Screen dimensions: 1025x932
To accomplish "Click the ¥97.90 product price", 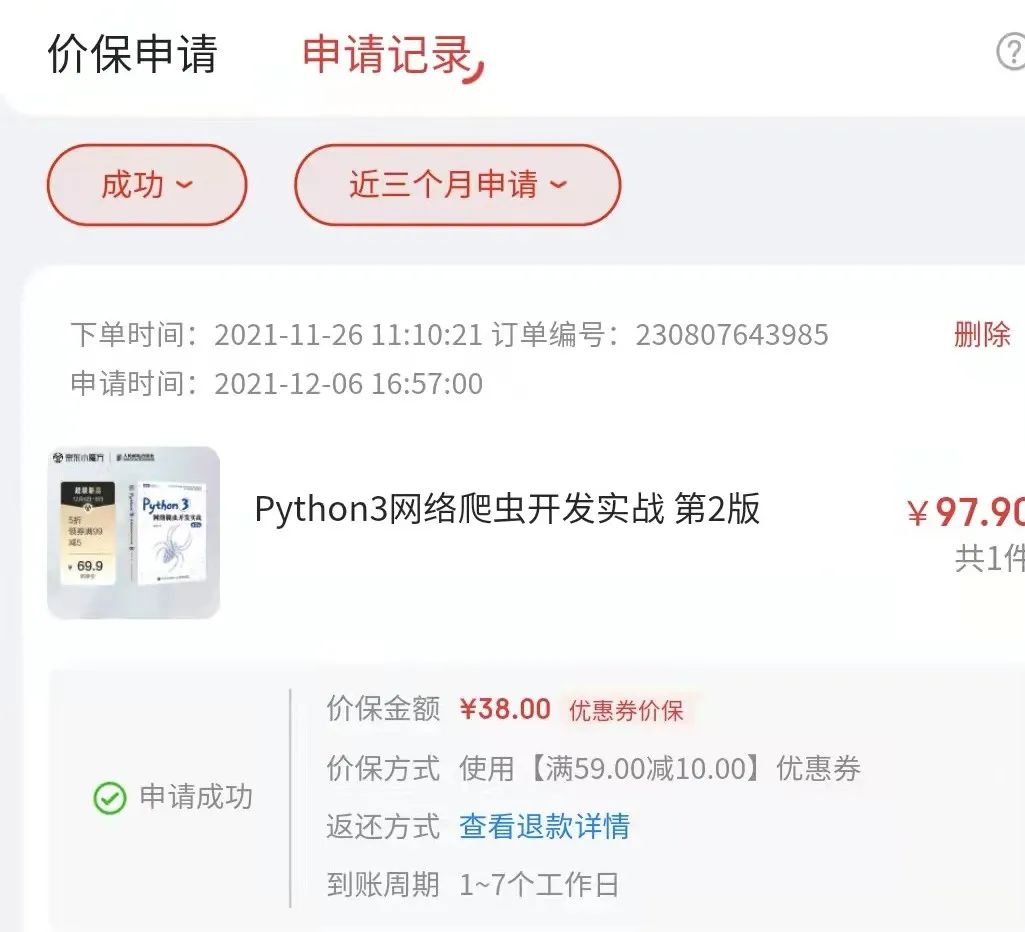I will [966, 512].
